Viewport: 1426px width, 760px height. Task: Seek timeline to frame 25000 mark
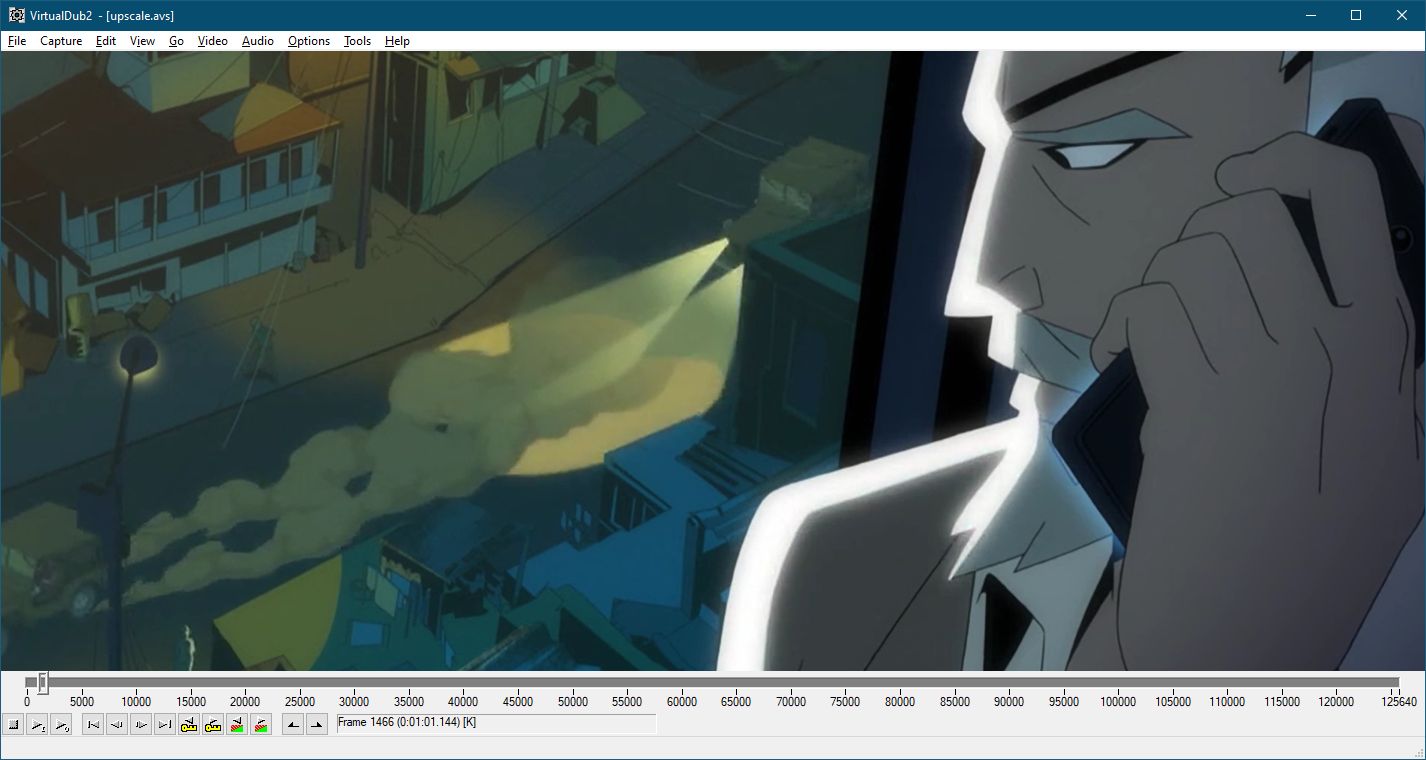coord(300,702)
